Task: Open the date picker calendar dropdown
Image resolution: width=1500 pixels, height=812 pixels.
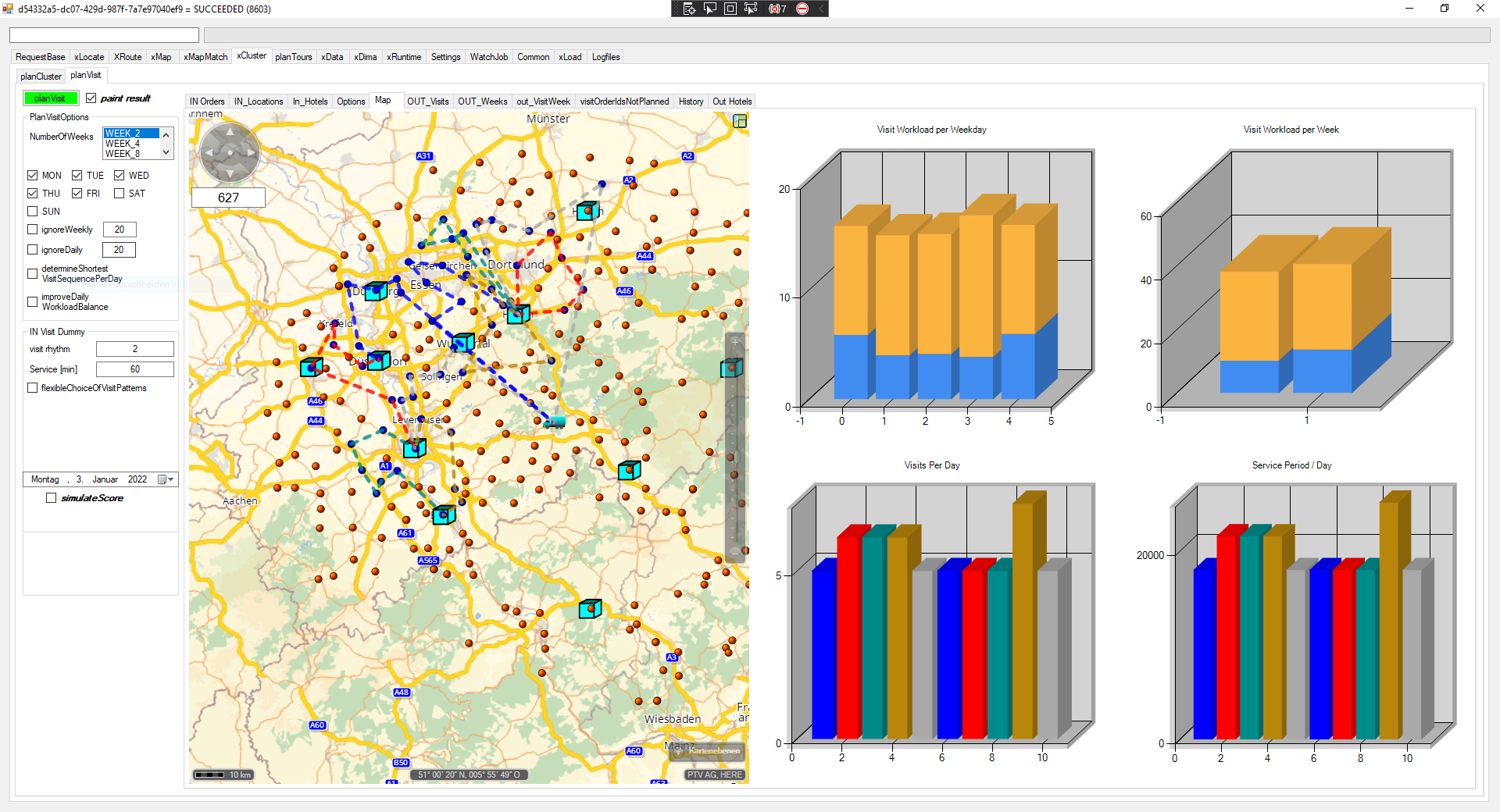Action: (x=166, y=479)
